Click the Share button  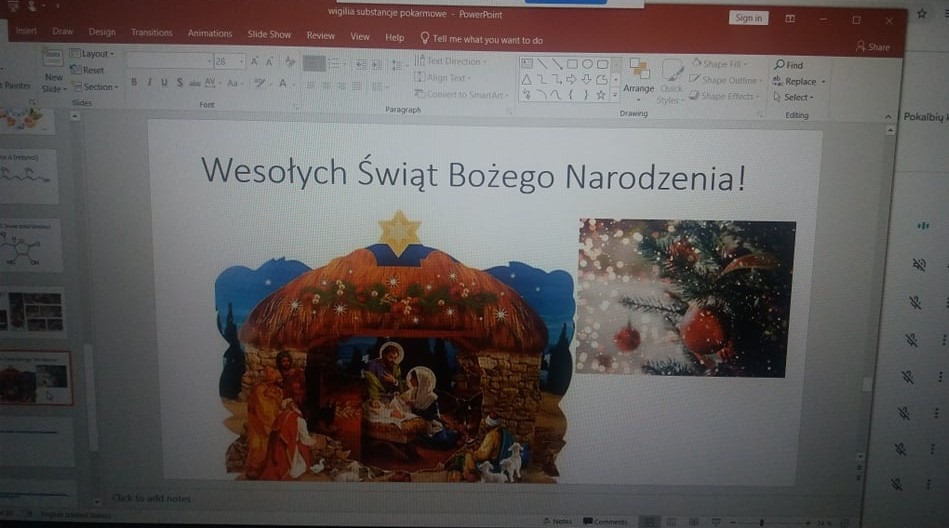pyautogui.click(x=872, y=47)
